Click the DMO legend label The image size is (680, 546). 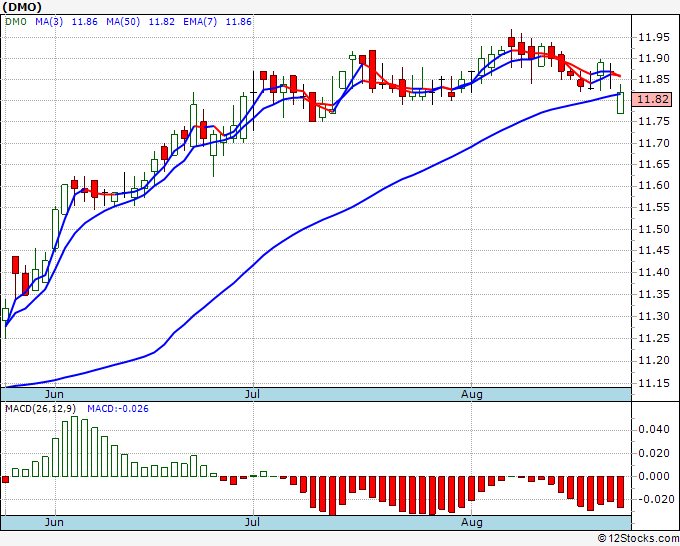click(16, 22)
